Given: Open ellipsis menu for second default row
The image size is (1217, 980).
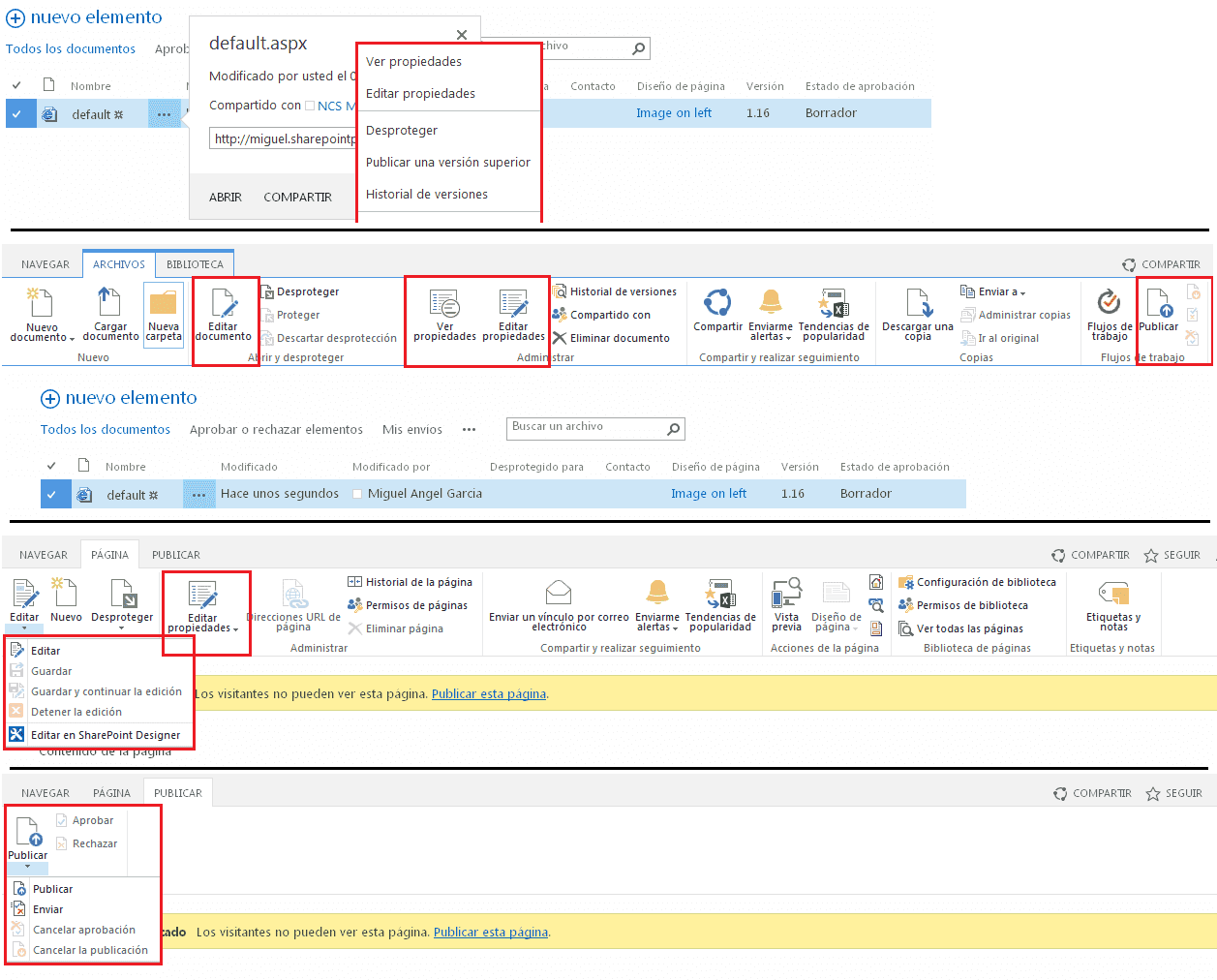Looking at the screenshot, I should 198,494.
